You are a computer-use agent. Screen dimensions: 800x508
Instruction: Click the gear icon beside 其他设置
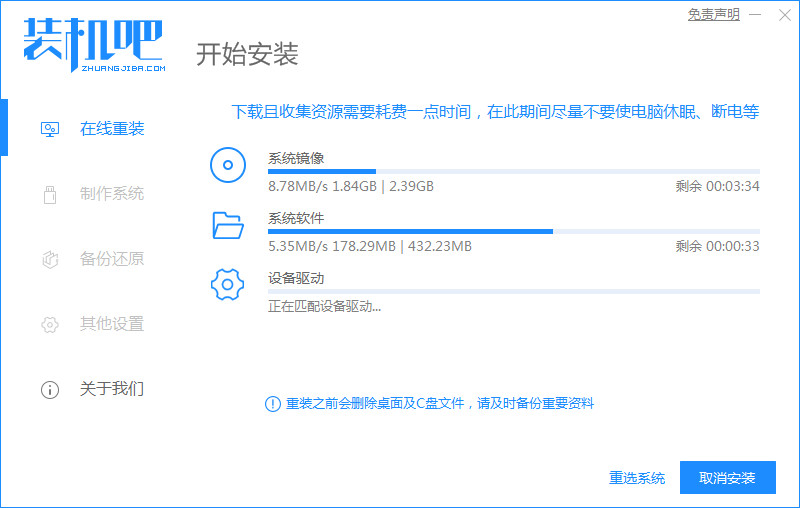[49, 324]
